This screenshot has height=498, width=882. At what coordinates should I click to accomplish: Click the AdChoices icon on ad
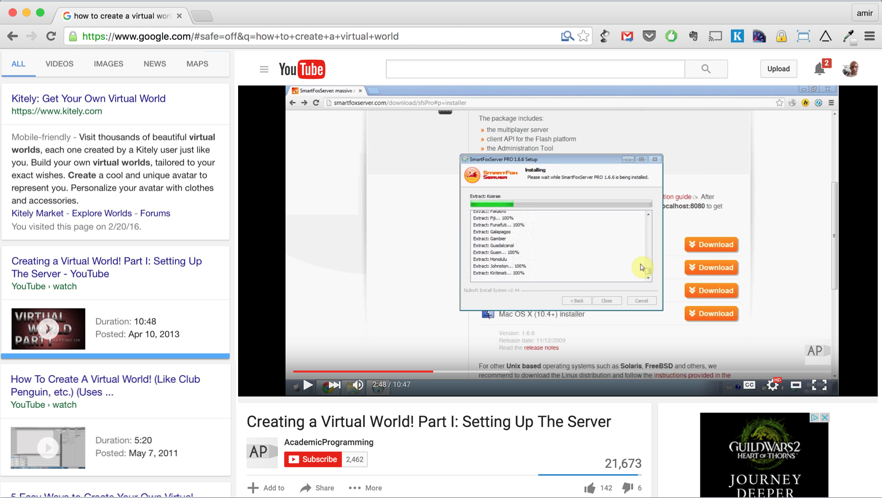coord(814,417)
